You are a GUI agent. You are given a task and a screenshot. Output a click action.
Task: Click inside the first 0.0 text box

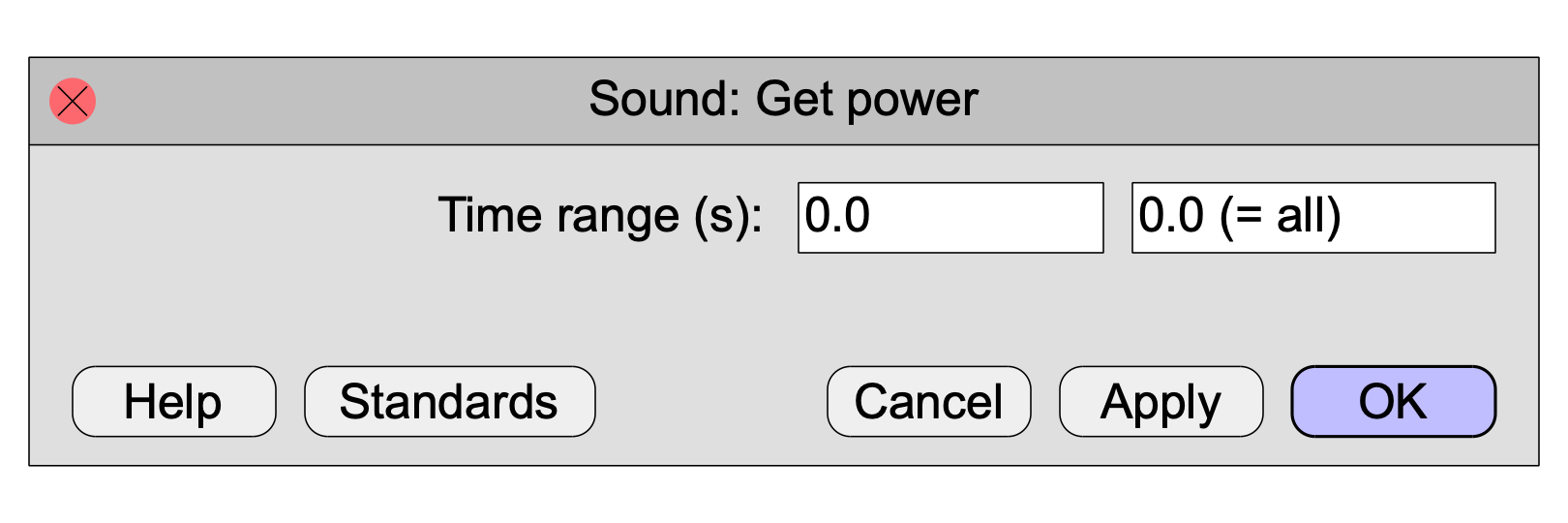coord(950,217)
